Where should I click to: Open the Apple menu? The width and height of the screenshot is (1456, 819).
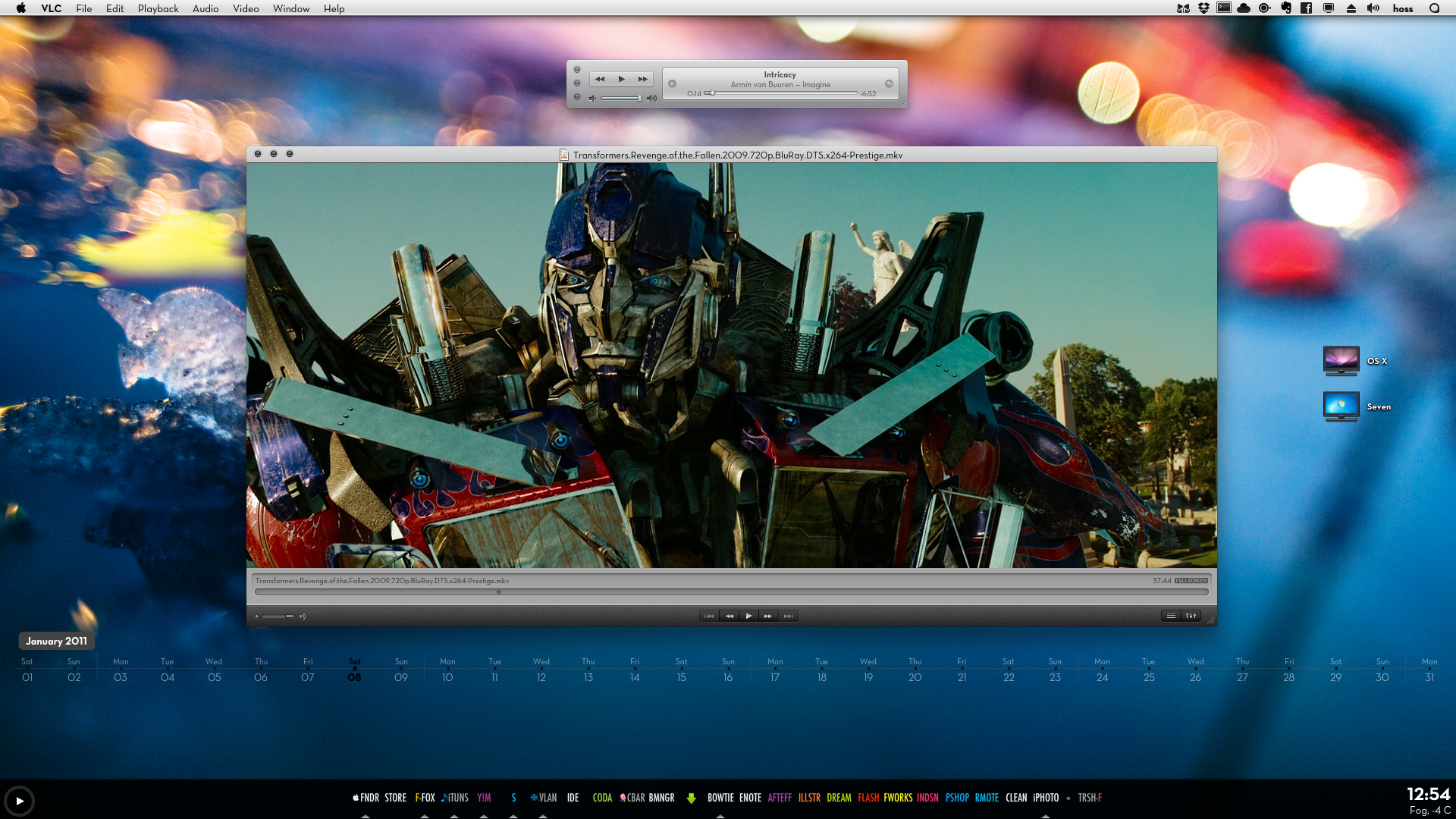[21, 8]
